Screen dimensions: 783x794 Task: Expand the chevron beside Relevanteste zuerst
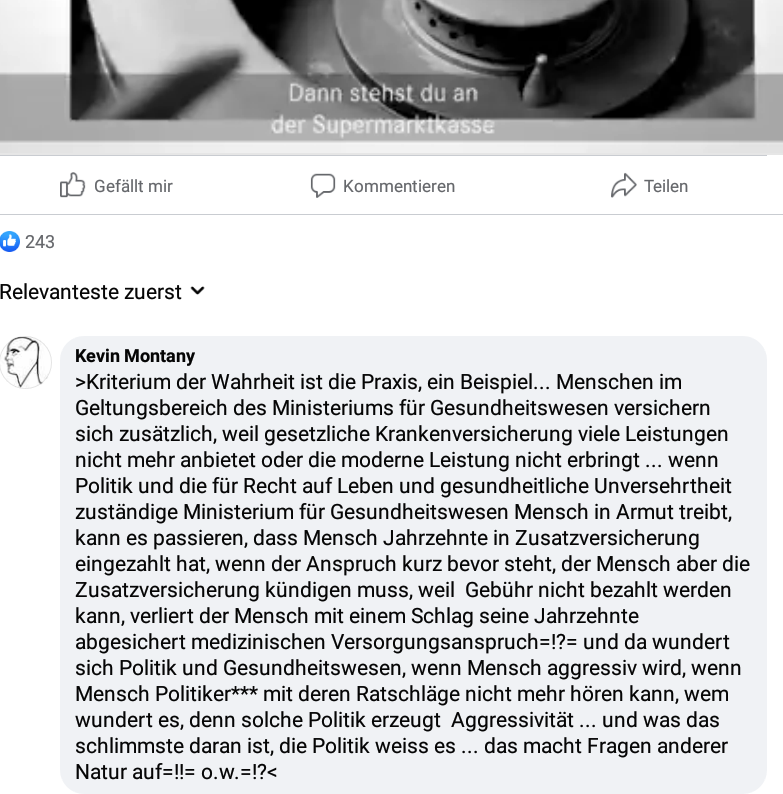point(198,291)
